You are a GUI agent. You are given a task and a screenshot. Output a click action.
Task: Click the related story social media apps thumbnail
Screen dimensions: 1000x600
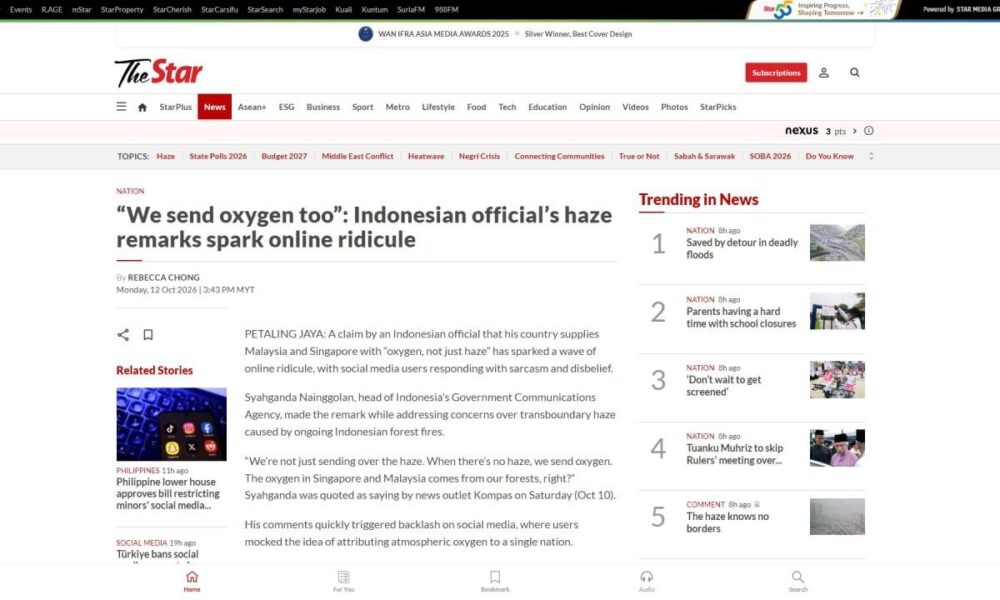pos(171,424)
